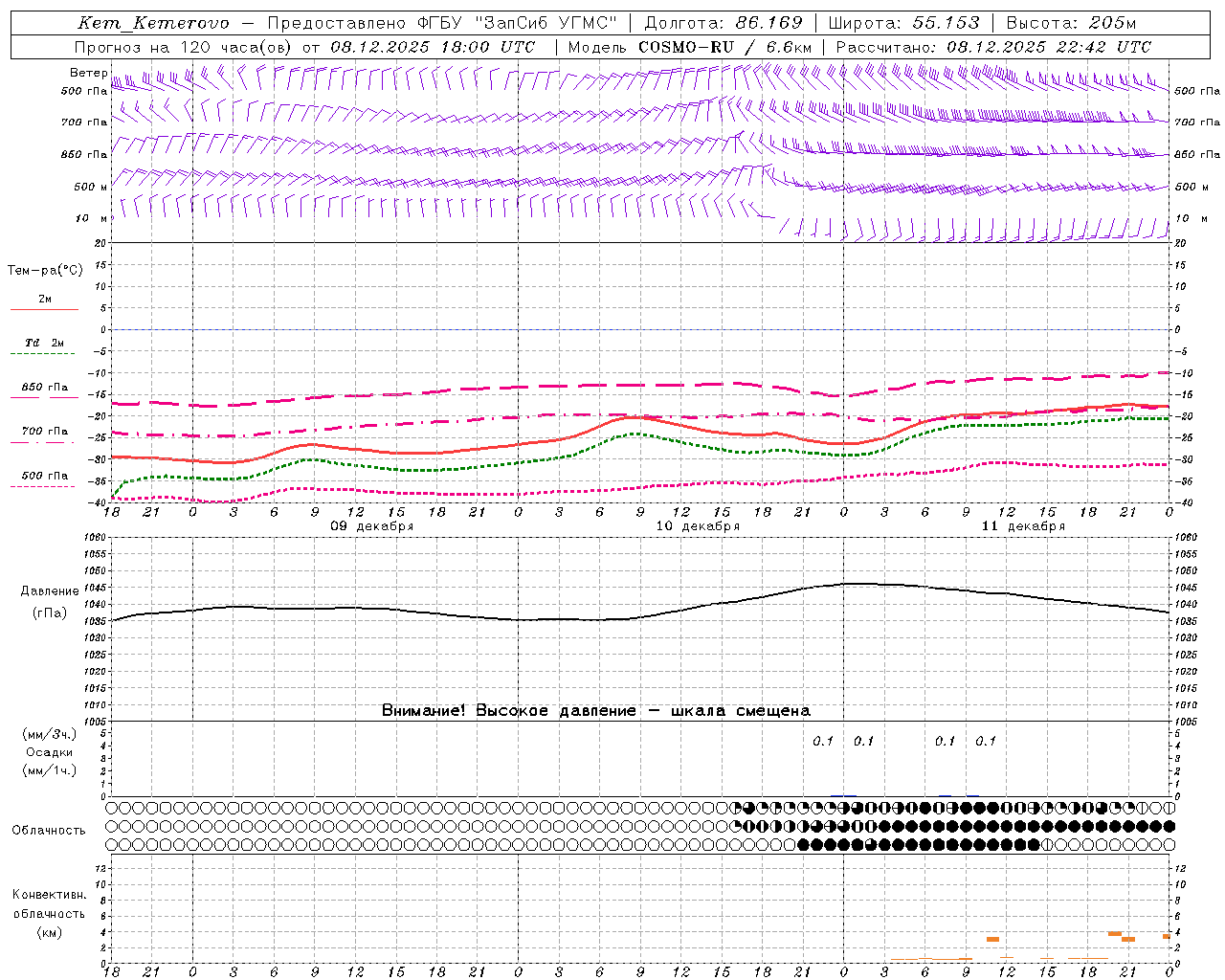
Task: Click the Облачность row label
Action: [49, 831]
